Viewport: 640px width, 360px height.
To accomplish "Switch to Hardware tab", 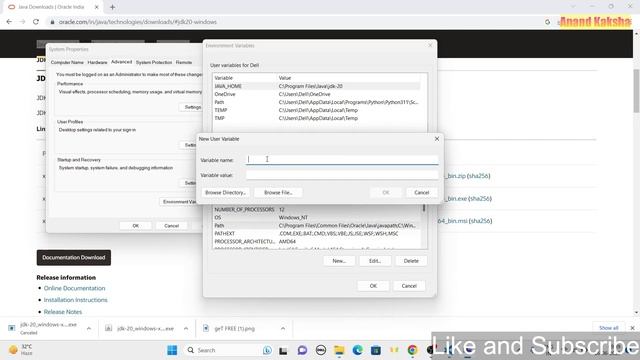I will [97, 62].
